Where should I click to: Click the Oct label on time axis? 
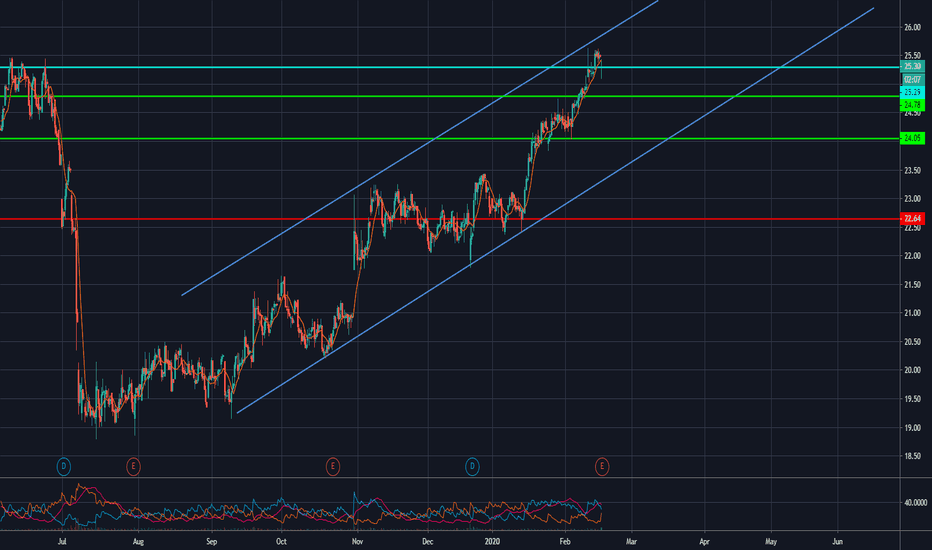point(281,542)
